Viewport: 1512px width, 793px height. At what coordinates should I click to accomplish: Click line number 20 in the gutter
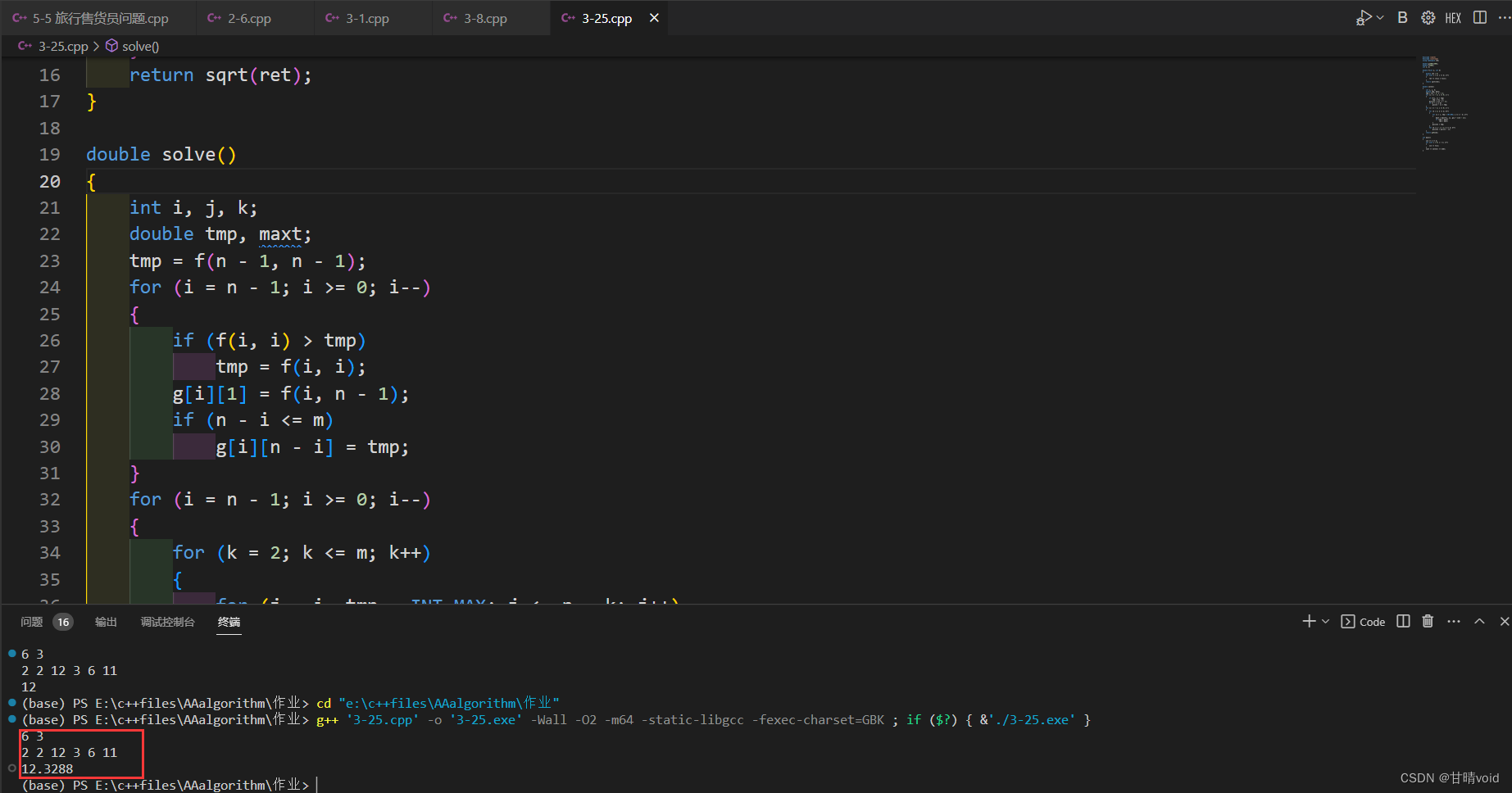tap(50, 181)
